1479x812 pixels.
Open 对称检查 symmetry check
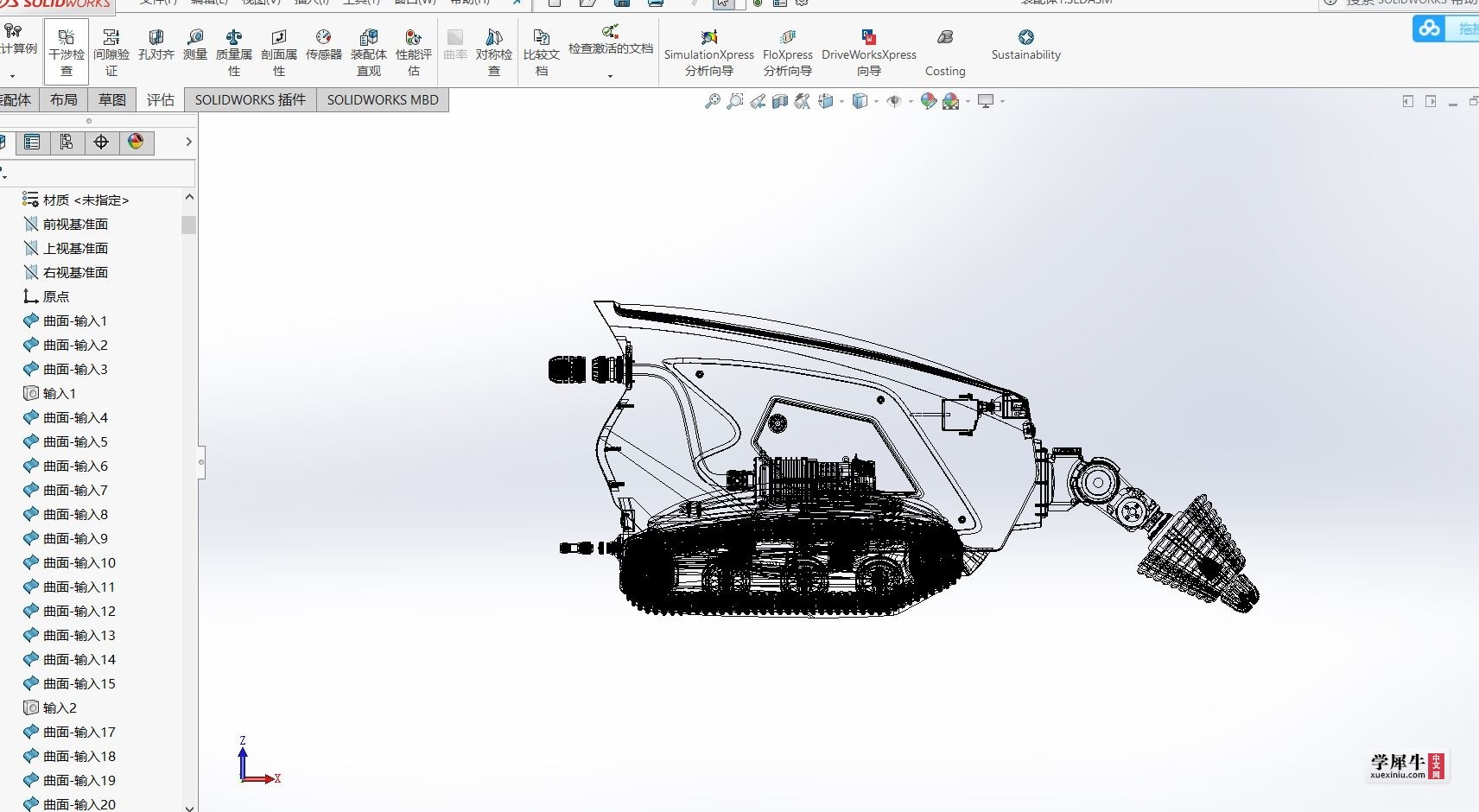(x=494, y=52)
